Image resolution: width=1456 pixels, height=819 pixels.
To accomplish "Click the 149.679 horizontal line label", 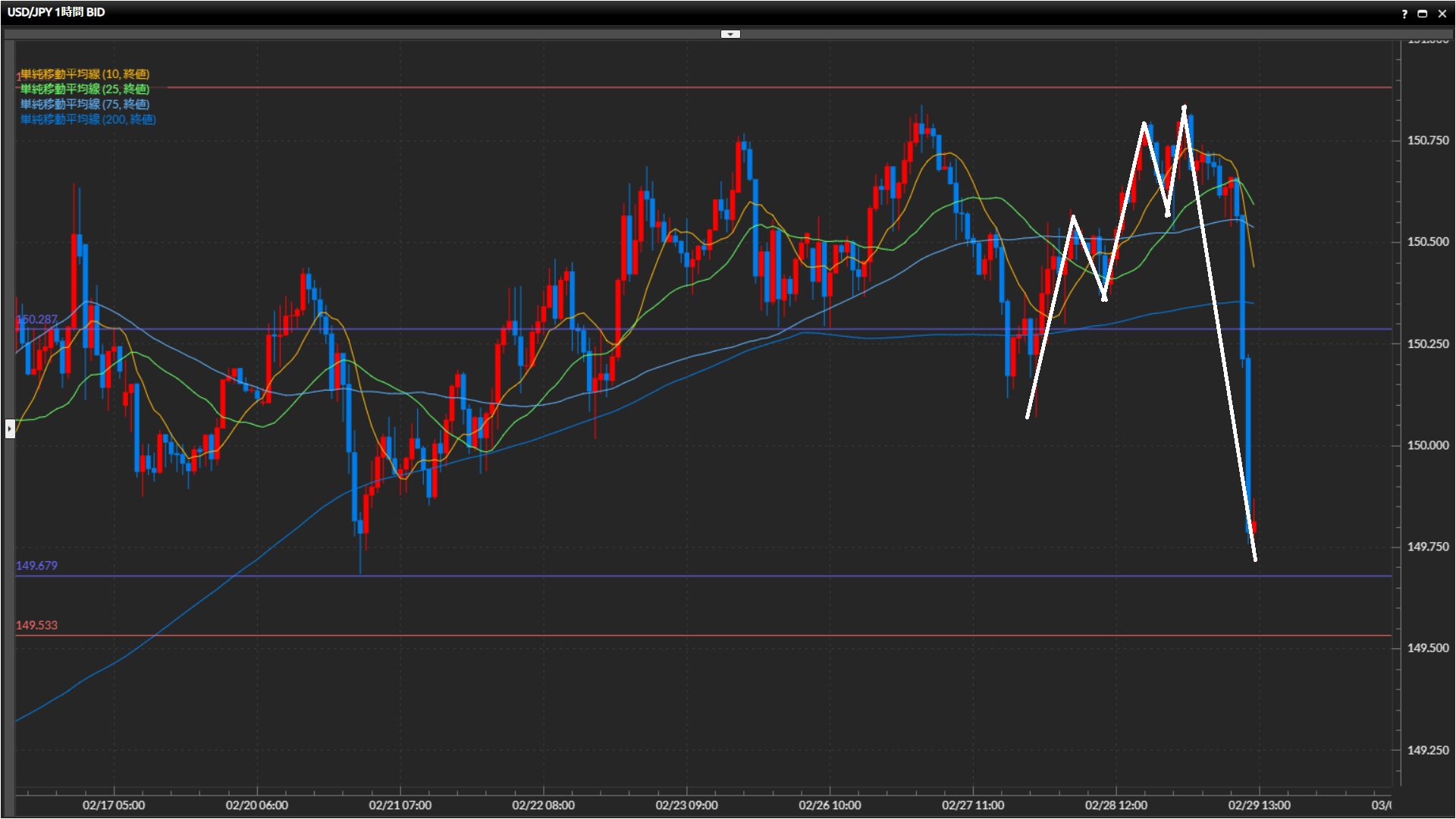I will (x=36, y=566).
